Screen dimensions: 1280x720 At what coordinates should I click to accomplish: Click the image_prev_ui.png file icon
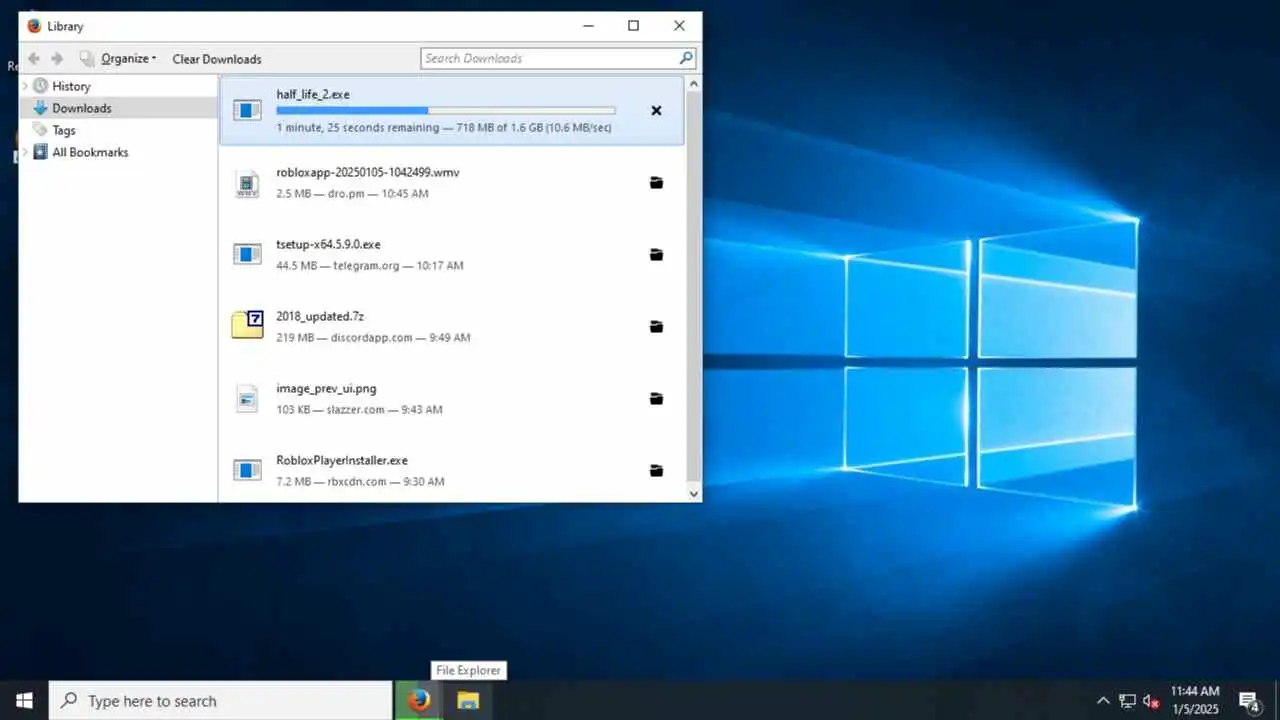pos(247,398)
